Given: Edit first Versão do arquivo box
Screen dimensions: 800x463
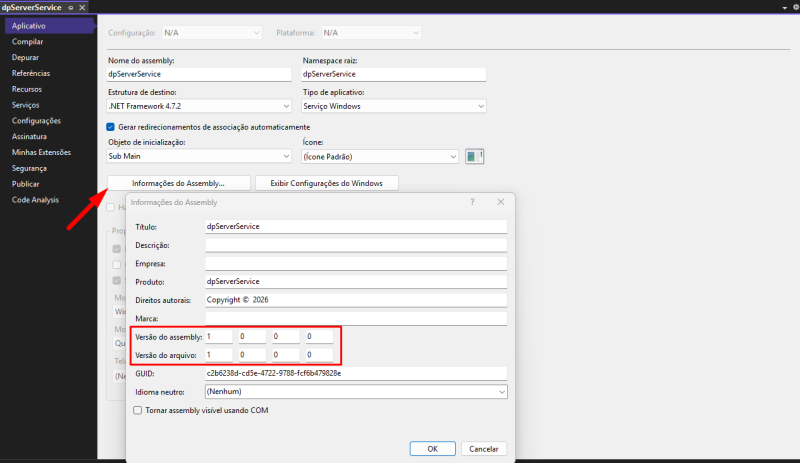Looking at the screenshot, I should point(219,355).
